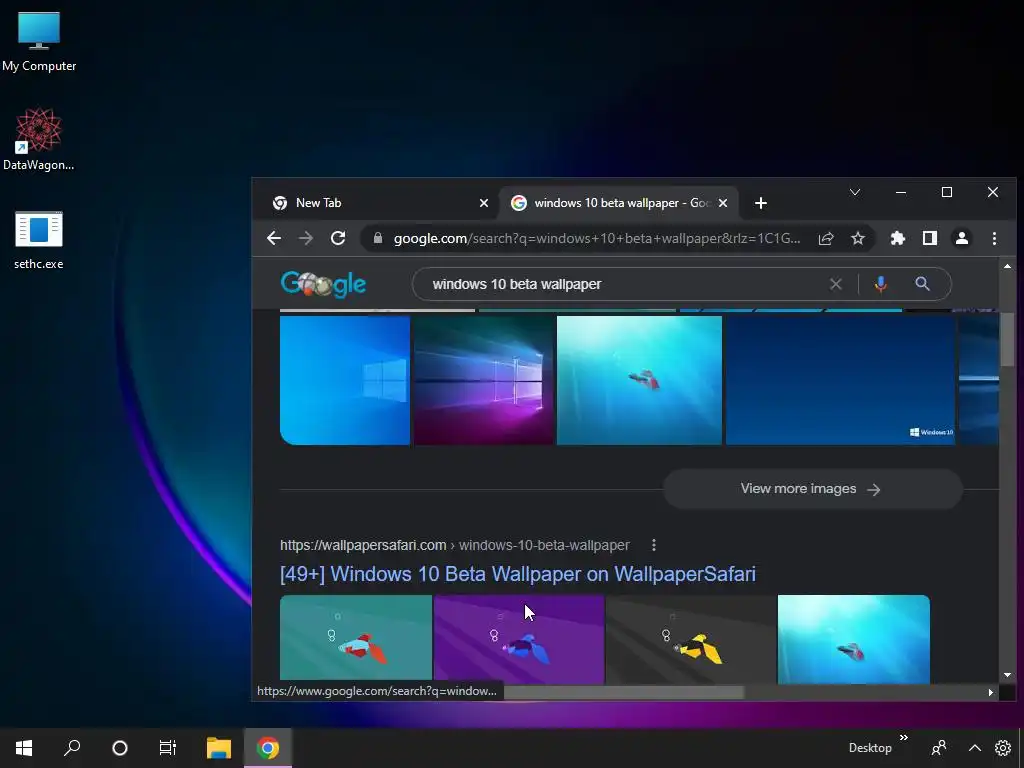Open the tray settings gear icon
The image size is (1024, 768).
pyautogui.click(x=1003, y=748)
